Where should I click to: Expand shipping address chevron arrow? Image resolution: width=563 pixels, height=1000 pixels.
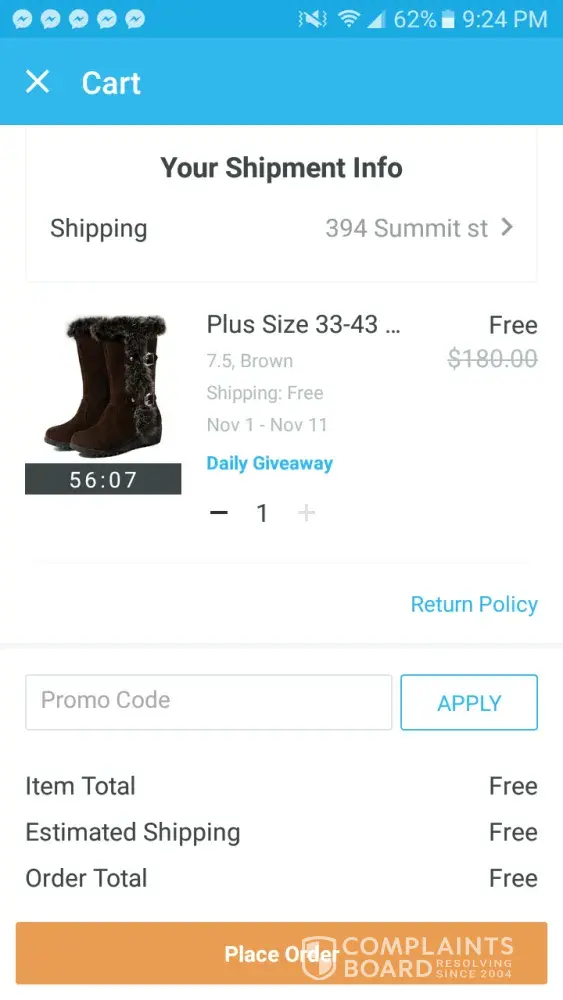[x=507, y=227]
